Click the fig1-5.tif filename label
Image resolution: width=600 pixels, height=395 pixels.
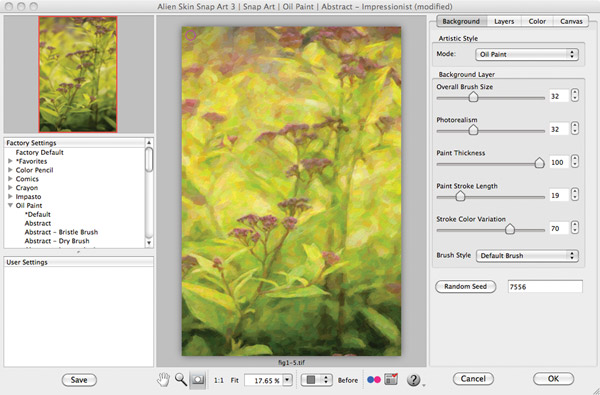[x=291, y=362]
